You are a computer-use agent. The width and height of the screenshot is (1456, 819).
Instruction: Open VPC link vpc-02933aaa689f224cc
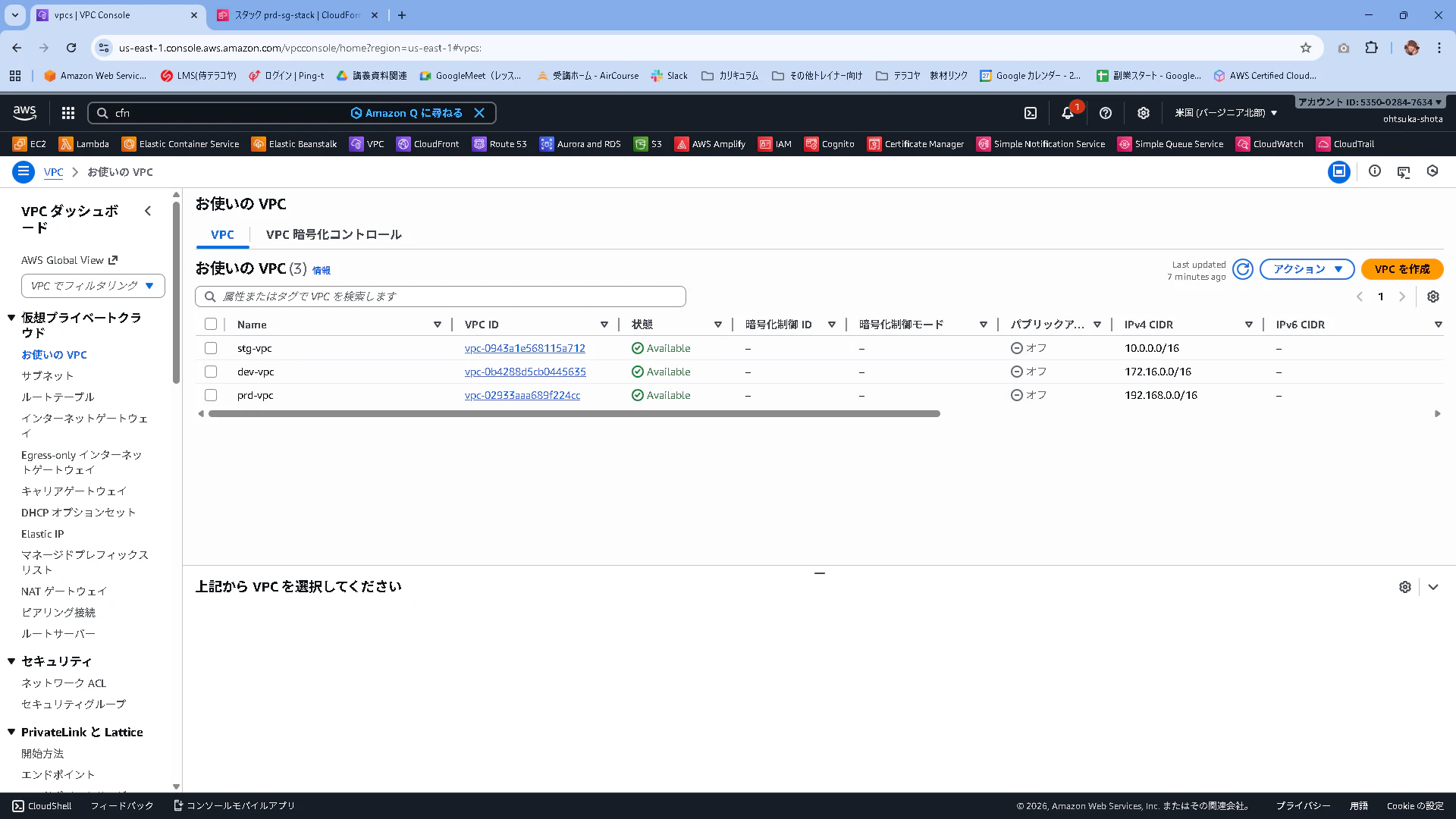point(522,395)
